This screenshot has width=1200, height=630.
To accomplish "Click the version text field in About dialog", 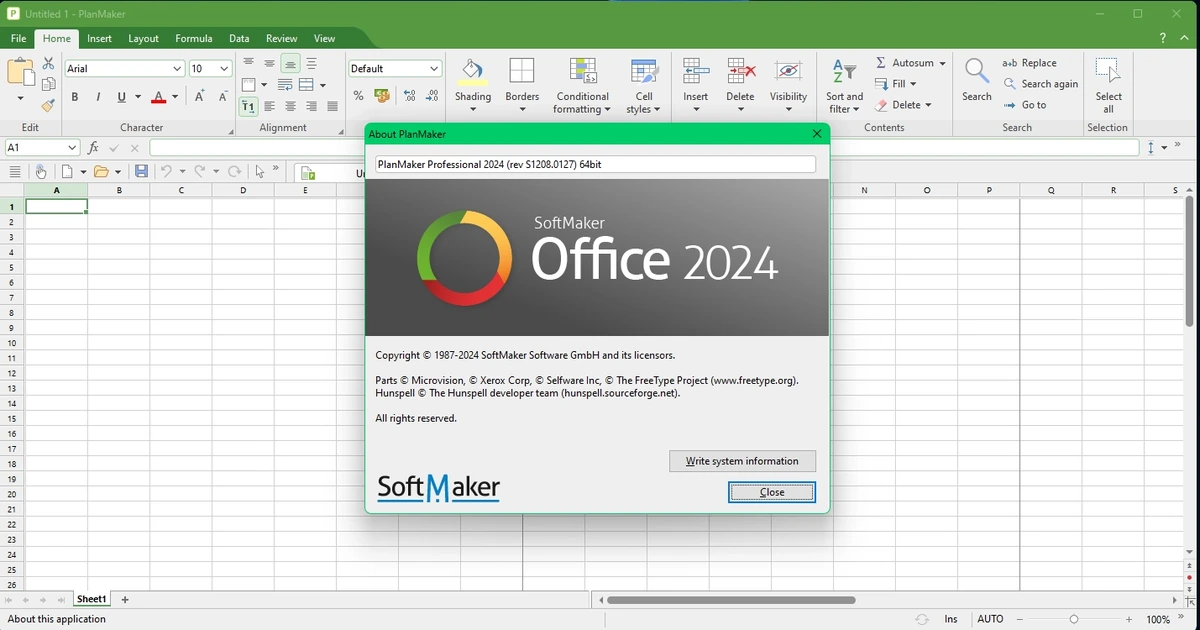I will tap(595, 164).
